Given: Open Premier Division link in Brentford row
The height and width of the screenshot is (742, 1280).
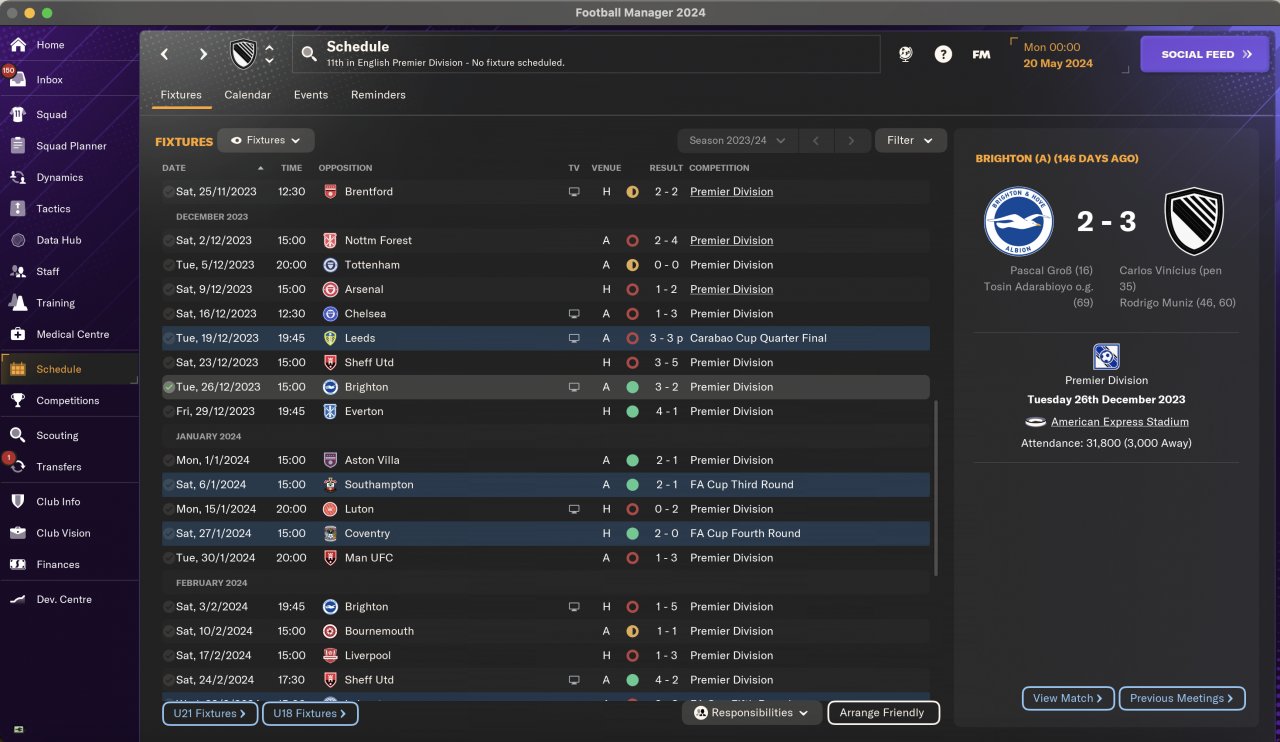Looking at the screenshot, I should [x=732, y=192].
